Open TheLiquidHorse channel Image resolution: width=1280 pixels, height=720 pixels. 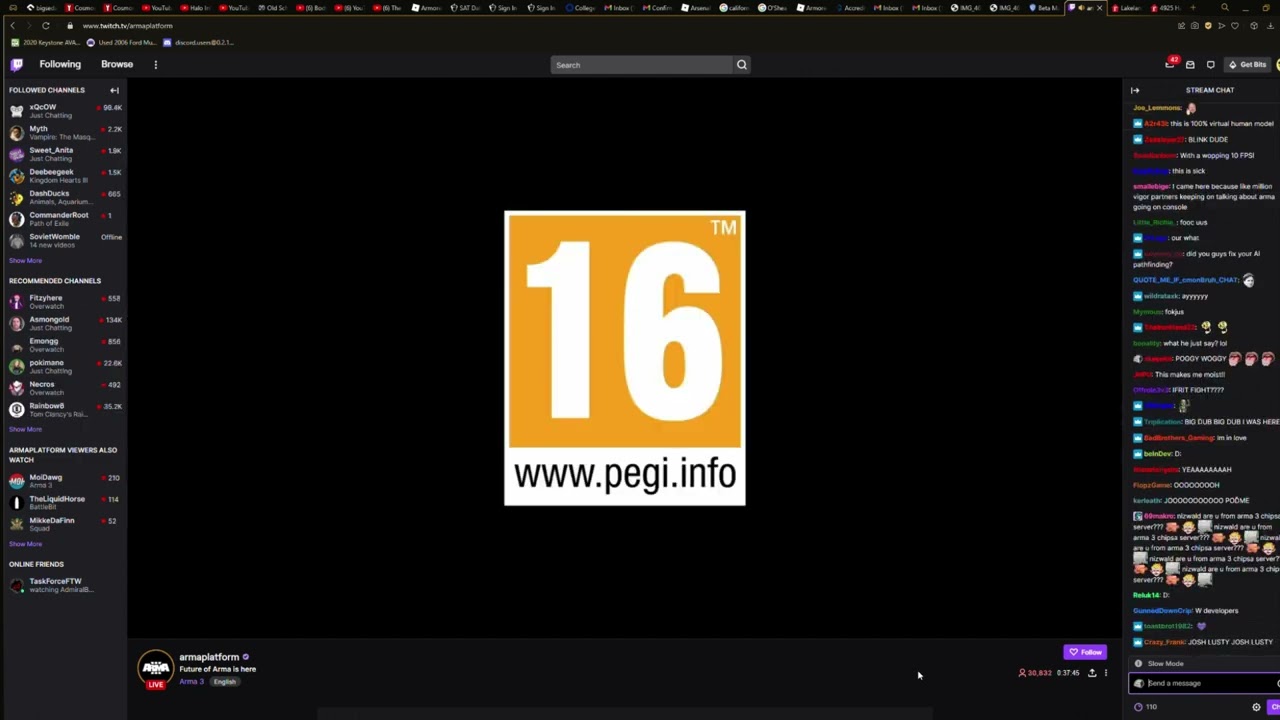(x=65, y=503)
